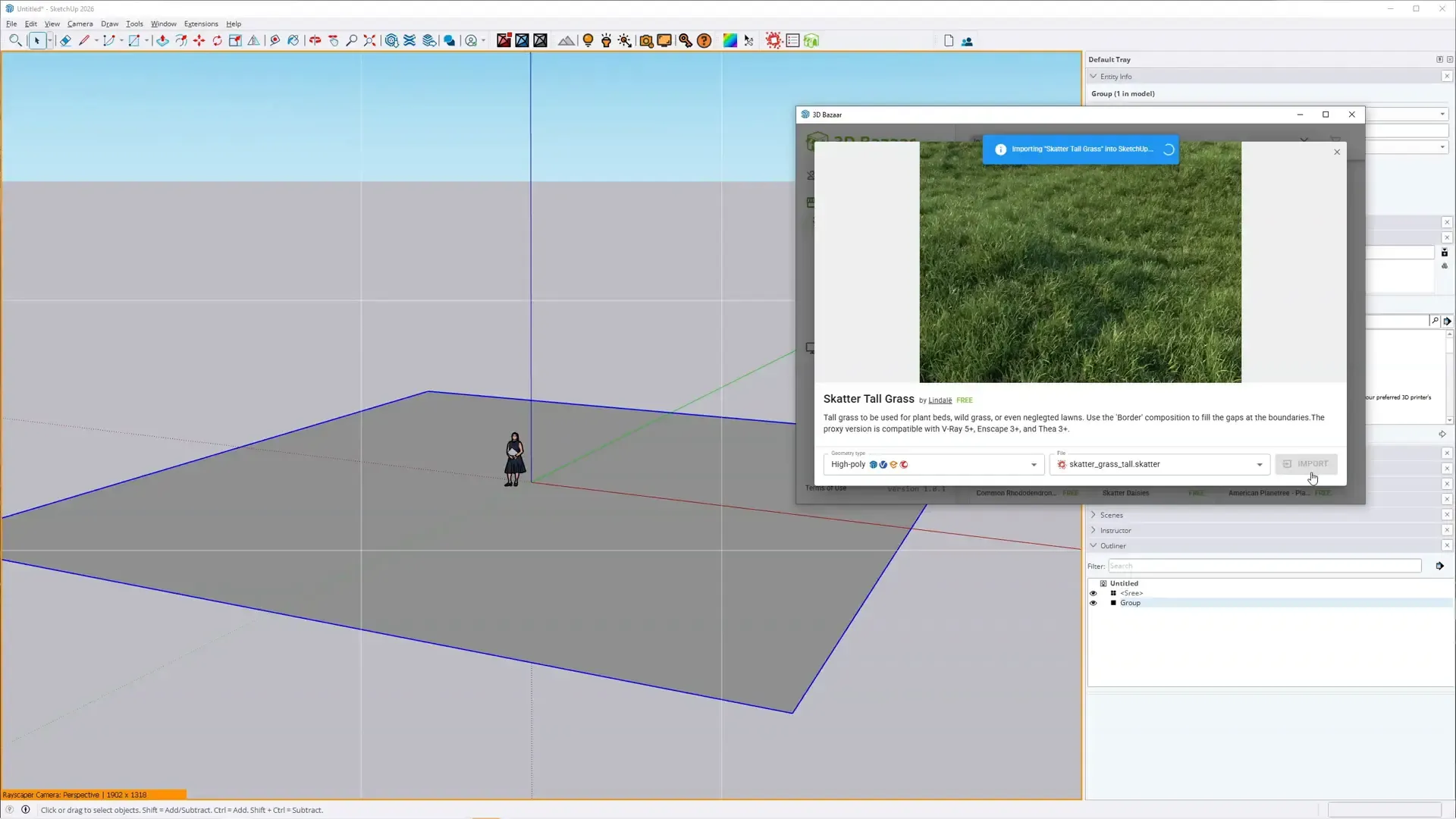Open the Geometry type High-poly dropdown
The image size is (1456, 819).
tap(934, 464)
